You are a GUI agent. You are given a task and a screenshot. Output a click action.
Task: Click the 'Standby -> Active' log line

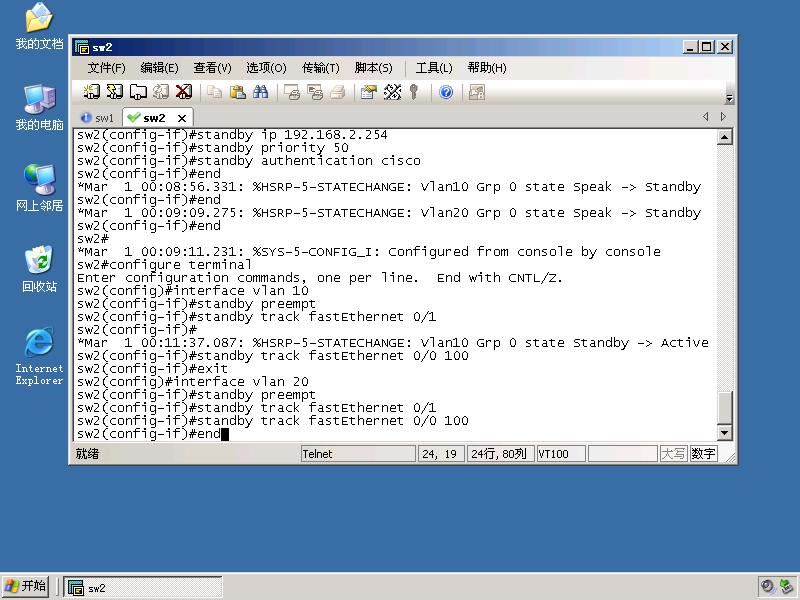pyautogui.click(x=392, y=343)
